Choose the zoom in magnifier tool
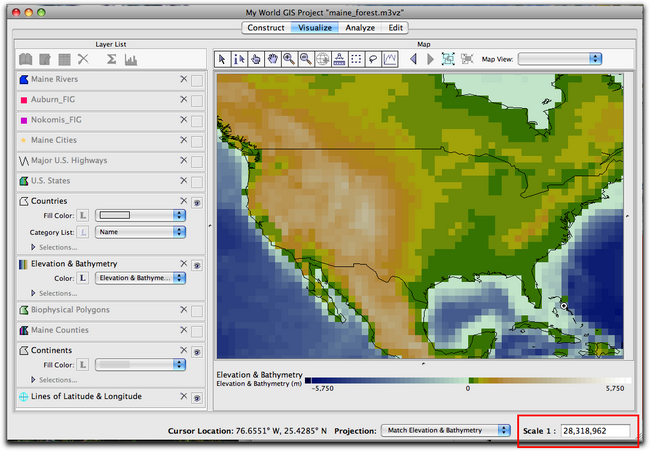This screenshot has width=650, height=451. [x=289, y=59]
